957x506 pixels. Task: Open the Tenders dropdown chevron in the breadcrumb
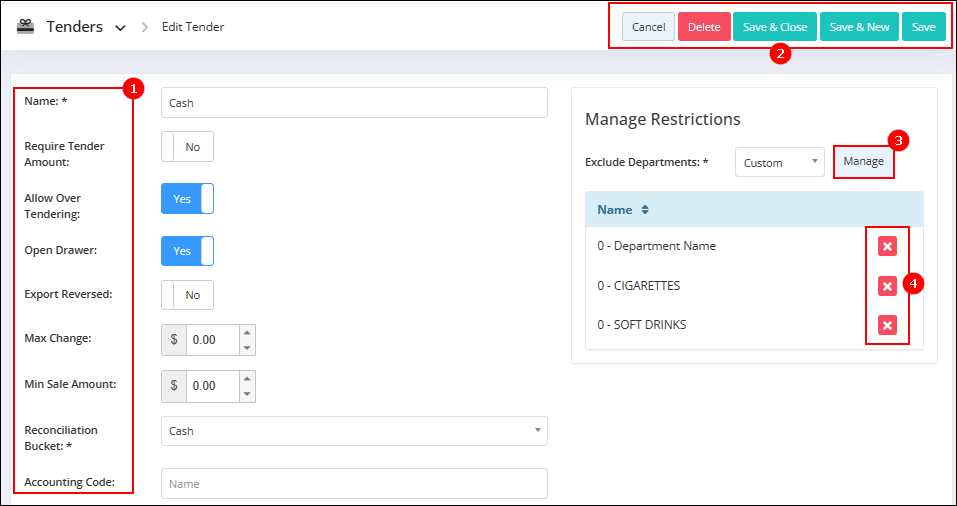tap(121, 28)
